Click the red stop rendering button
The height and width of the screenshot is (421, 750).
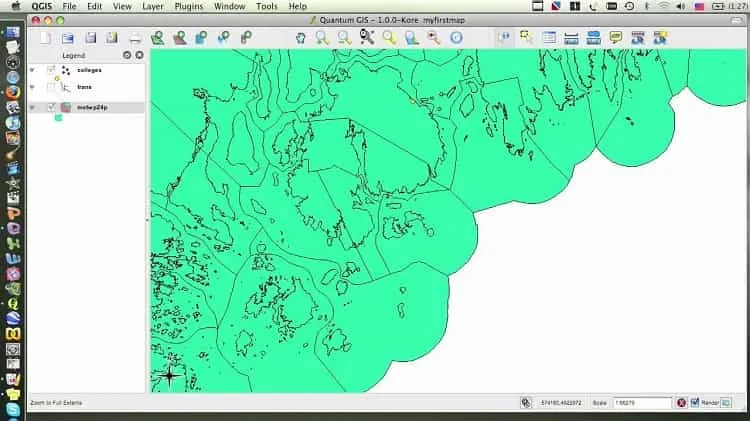(681, 403)
